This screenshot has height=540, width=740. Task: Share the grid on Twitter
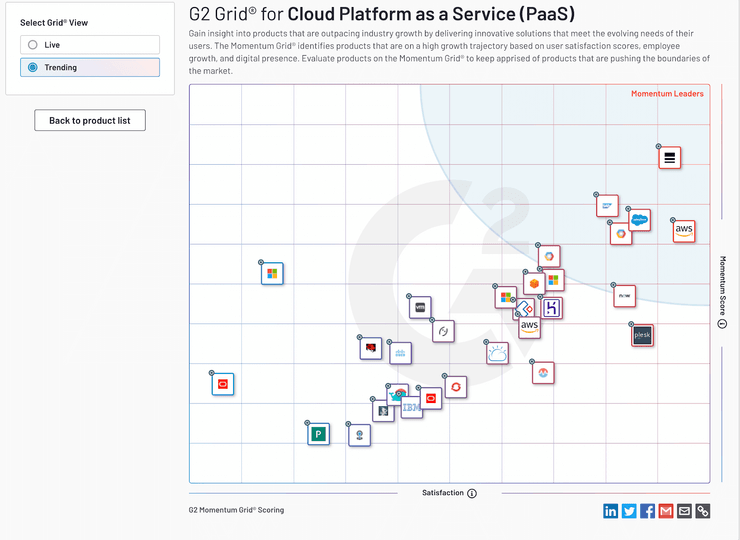pyautogui.click(x=629, y=511)
